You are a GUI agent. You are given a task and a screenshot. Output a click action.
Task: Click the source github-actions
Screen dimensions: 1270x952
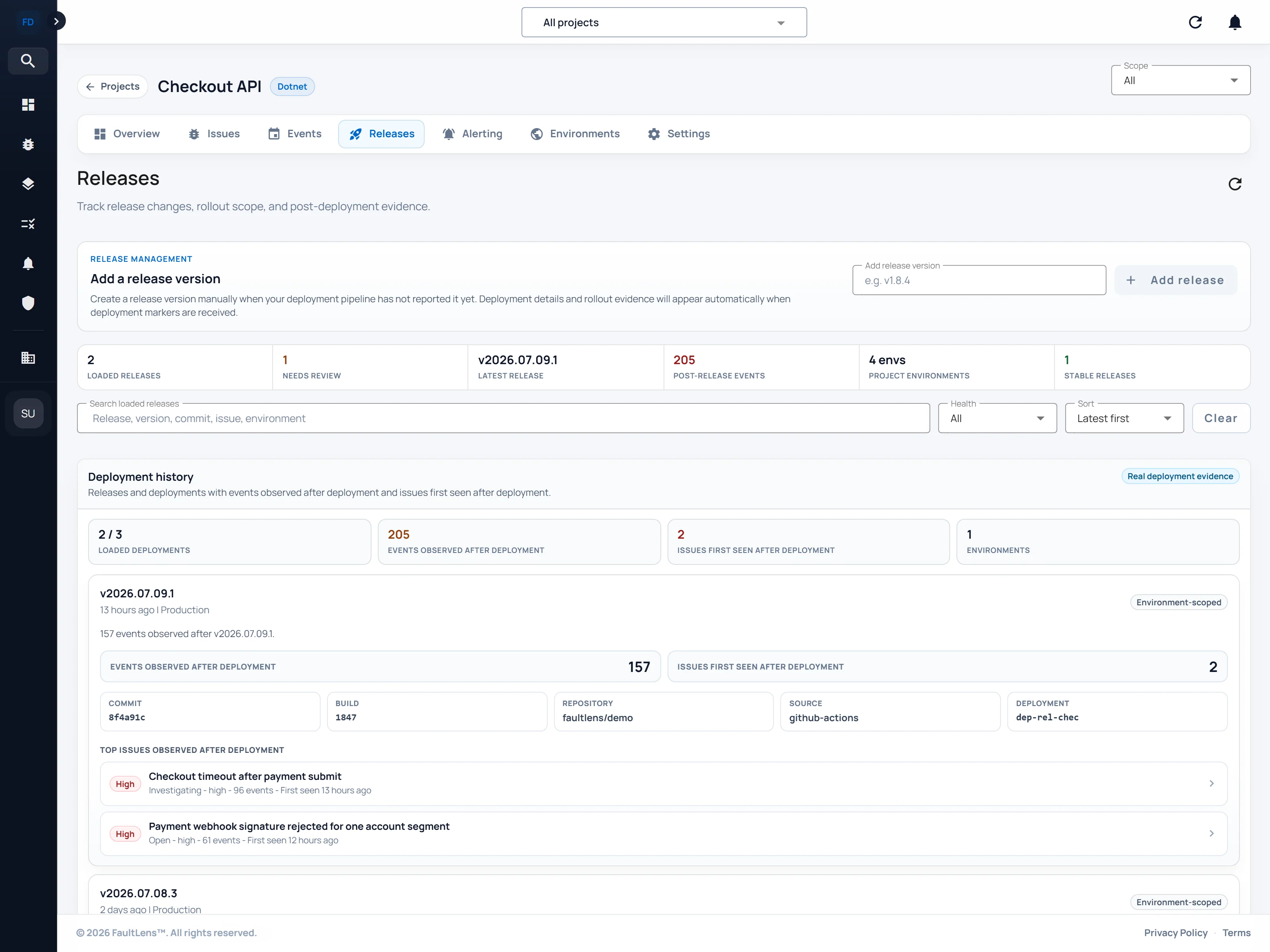tap(824, 718)
